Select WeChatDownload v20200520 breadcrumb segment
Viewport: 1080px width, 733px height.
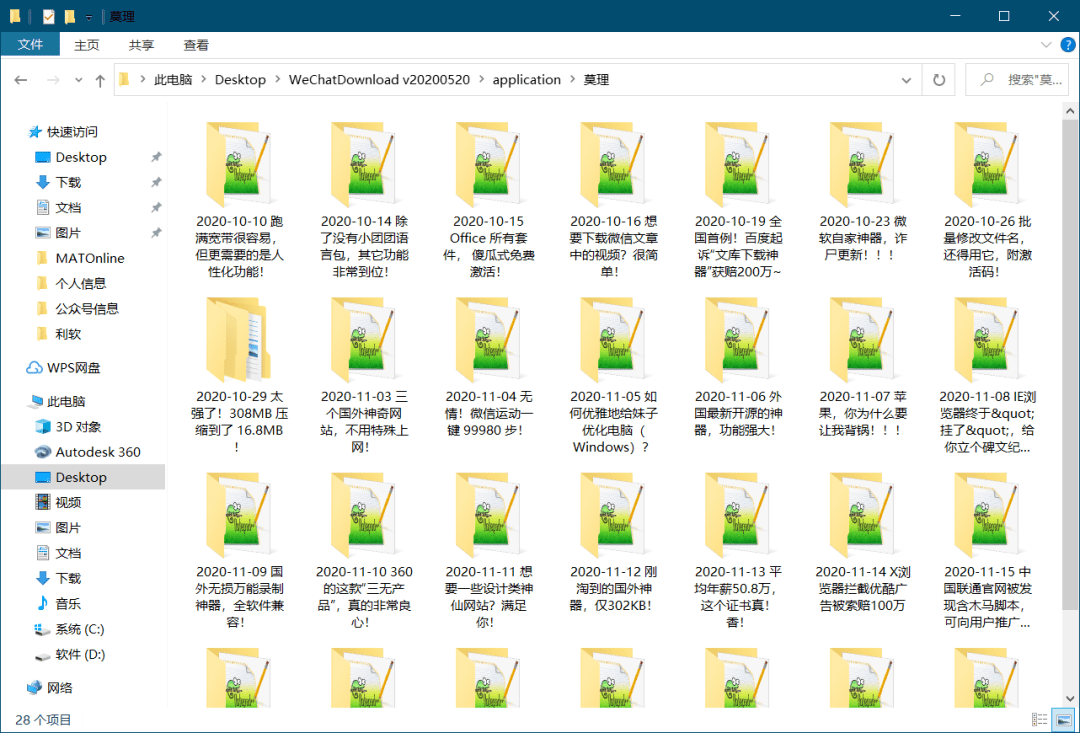point(380,80)
